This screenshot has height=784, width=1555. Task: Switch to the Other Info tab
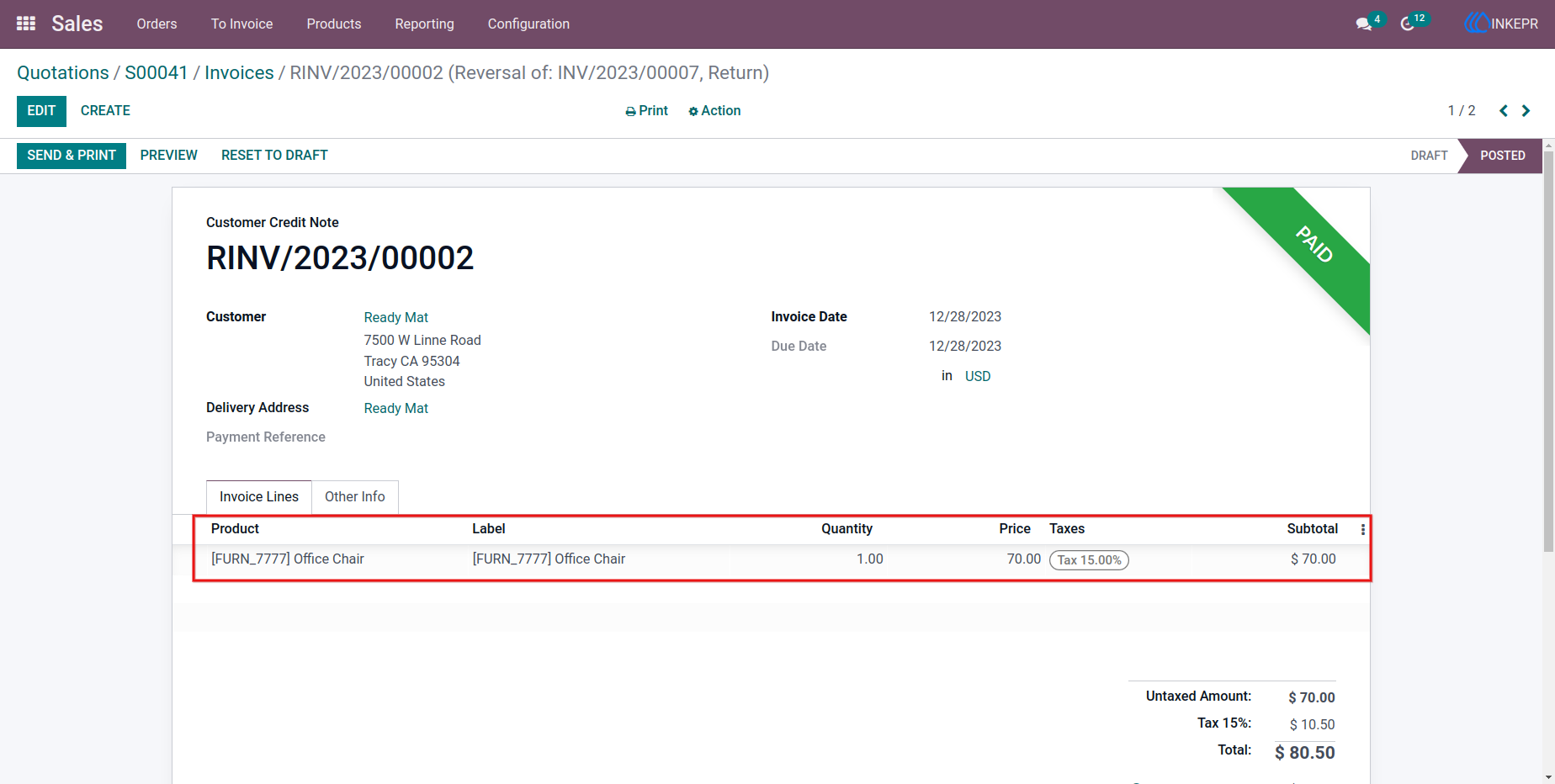tap(355, 497)
